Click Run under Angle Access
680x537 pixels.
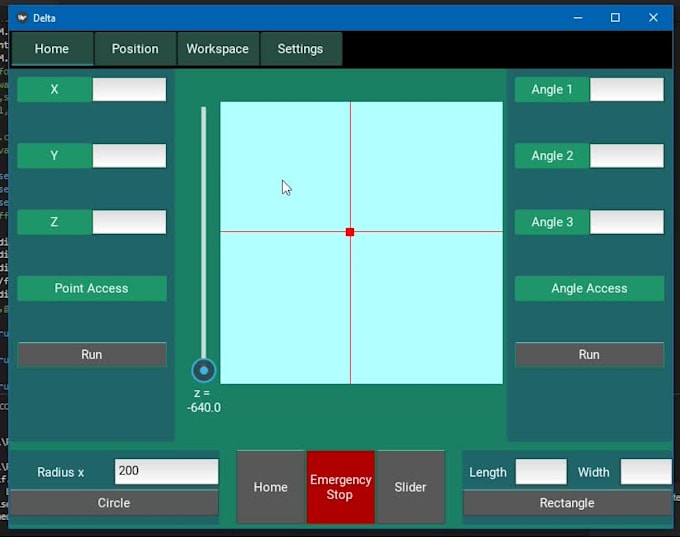point(589,354)
